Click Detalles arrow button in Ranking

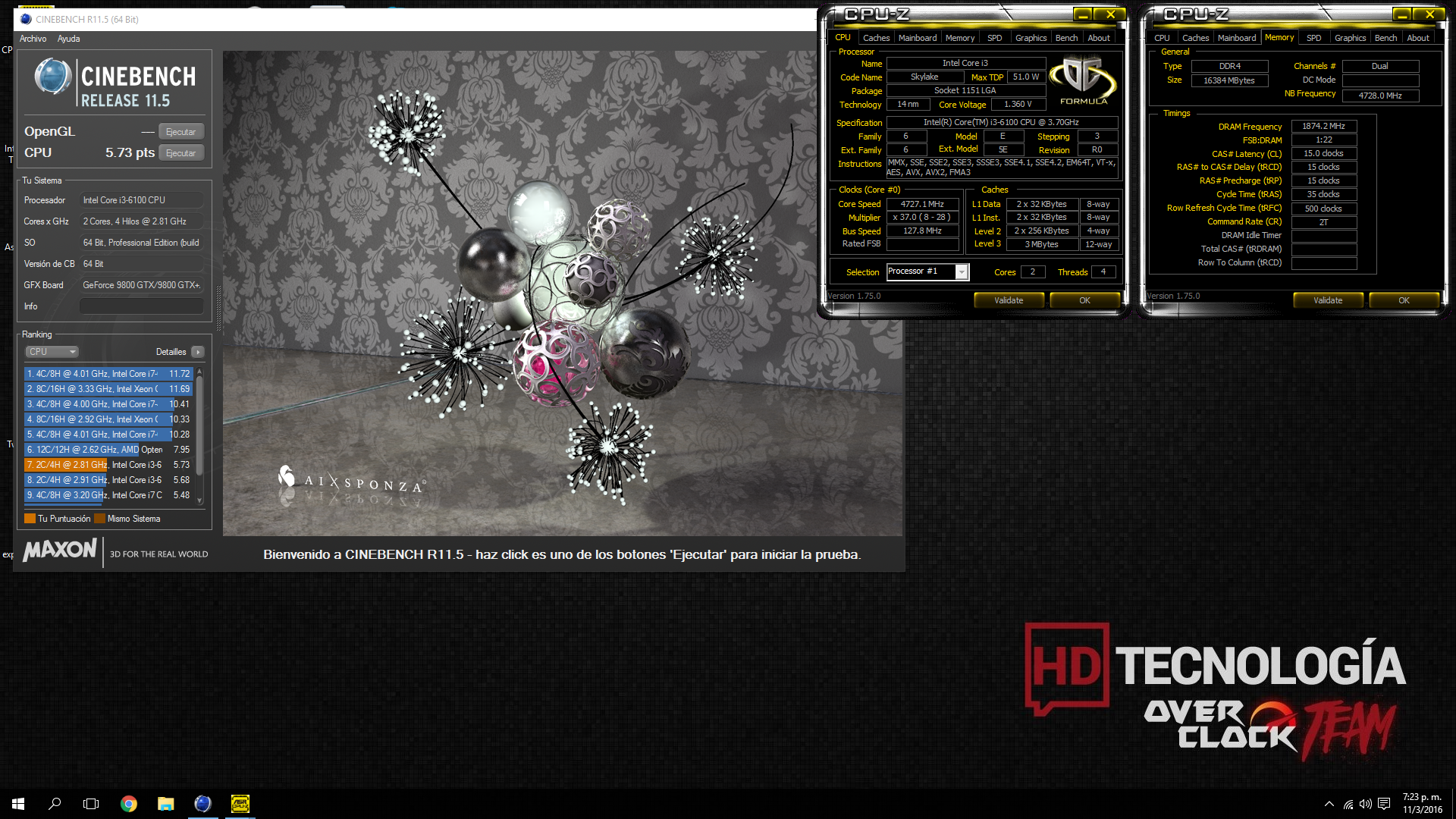pyautogui.click(x=198, y=352)
